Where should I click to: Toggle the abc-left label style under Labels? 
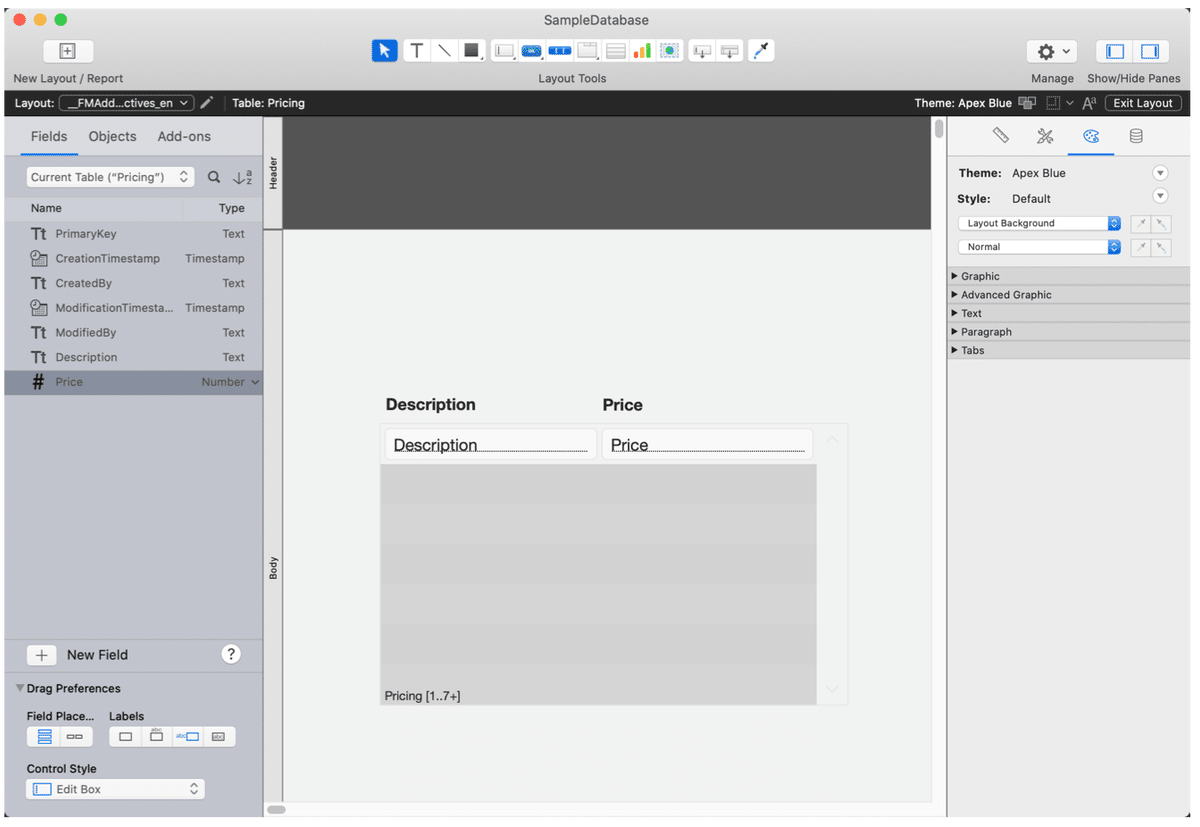coord(186,736)
